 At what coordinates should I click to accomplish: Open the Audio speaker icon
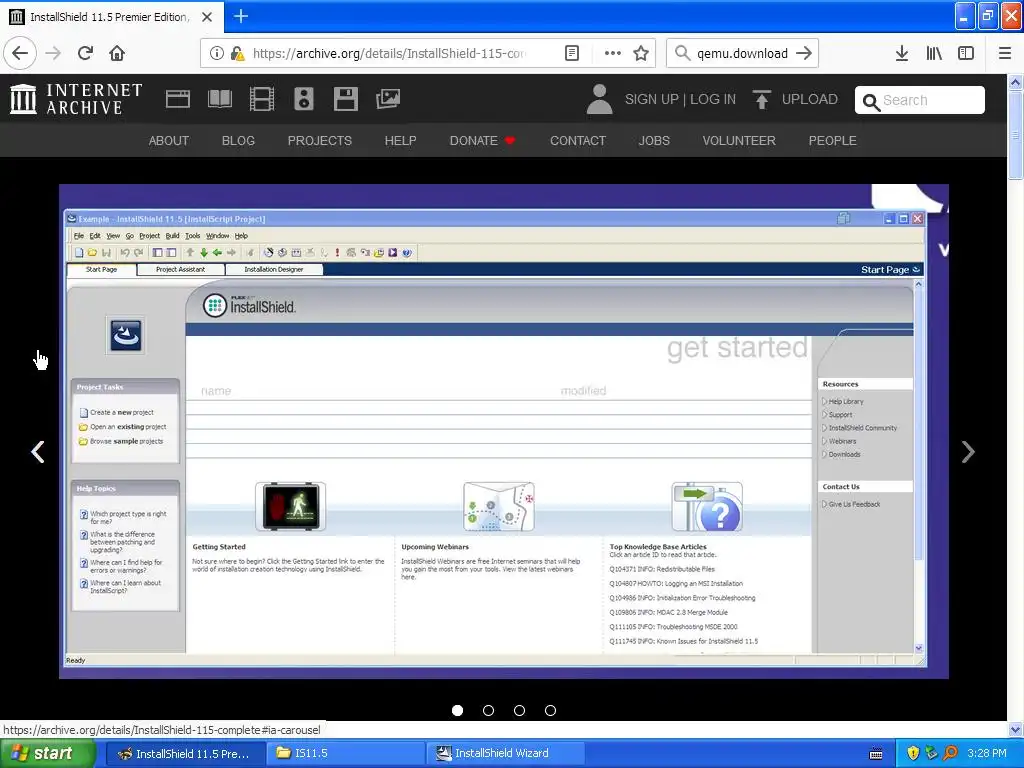pyautogui.click(x=304, y=99)
